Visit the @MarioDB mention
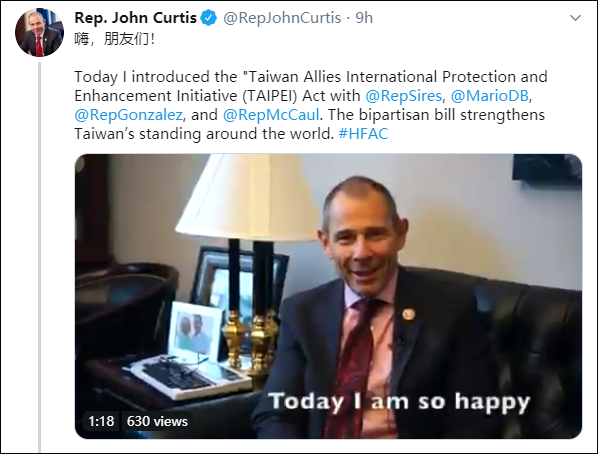 (x=490, y=96)
